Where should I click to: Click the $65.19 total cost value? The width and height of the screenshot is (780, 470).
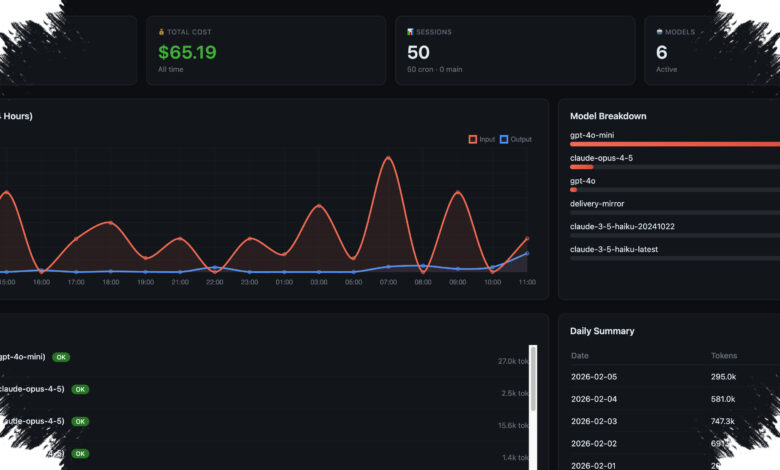187,52
